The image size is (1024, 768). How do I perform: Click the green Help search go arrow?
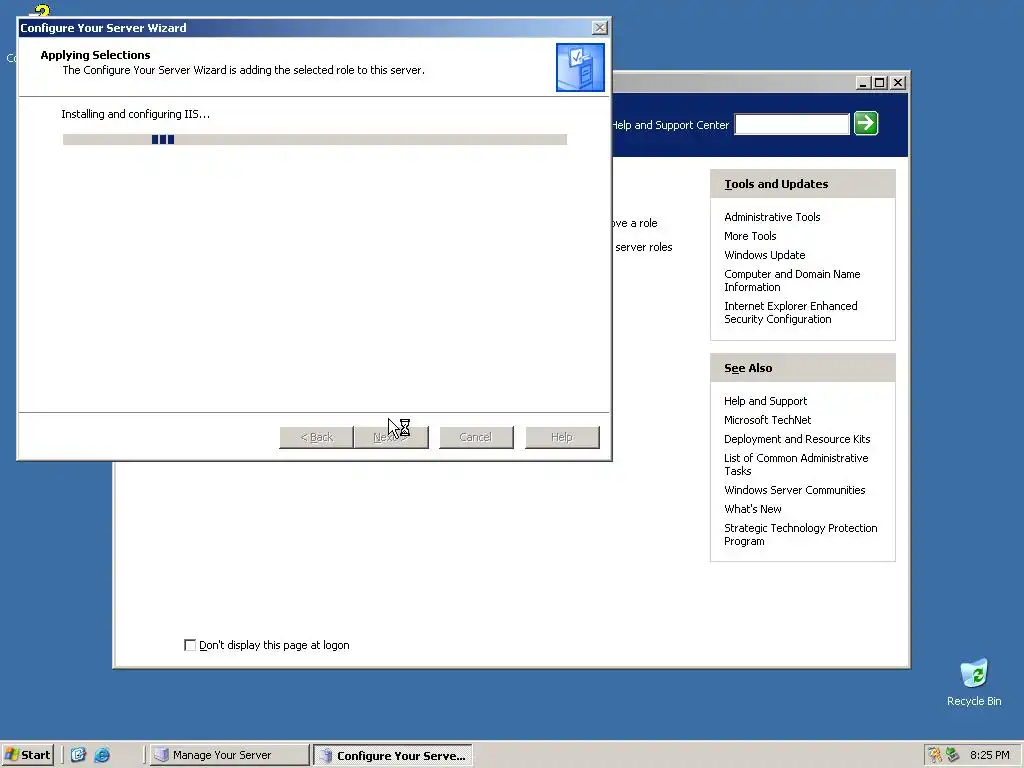point(866,123)
